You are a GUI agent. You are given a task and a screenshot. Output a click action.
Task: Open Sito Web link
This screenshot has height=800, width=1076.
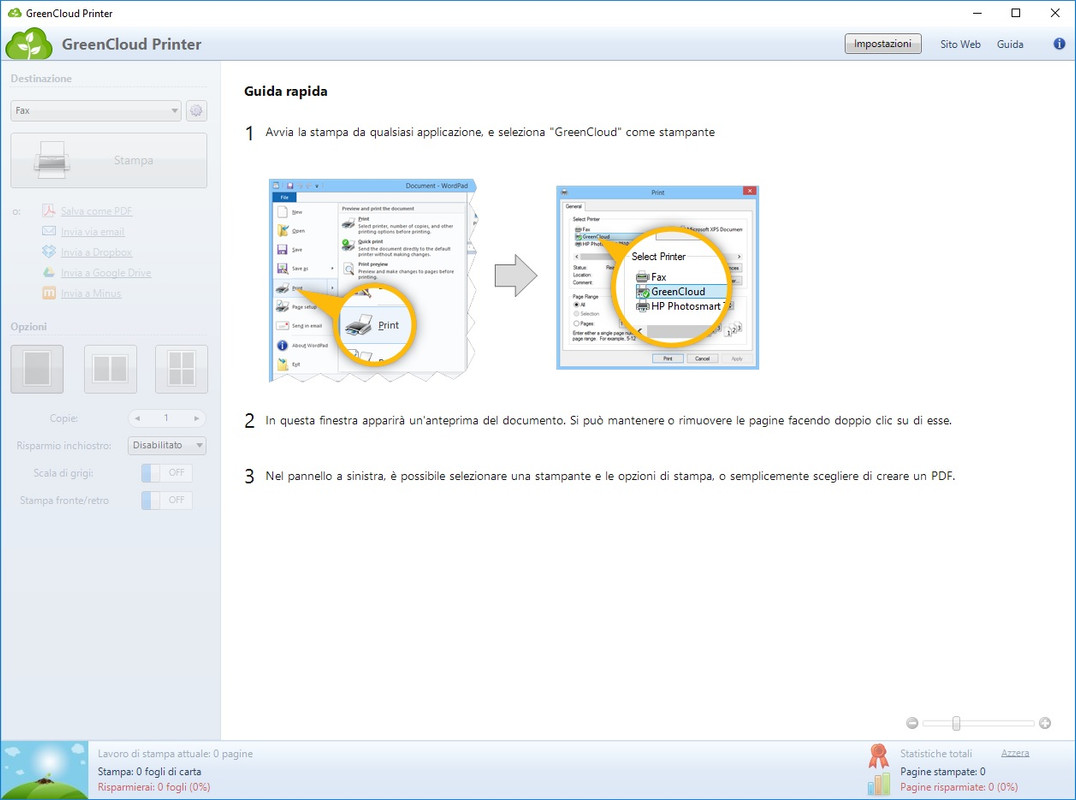click(960, 44)
